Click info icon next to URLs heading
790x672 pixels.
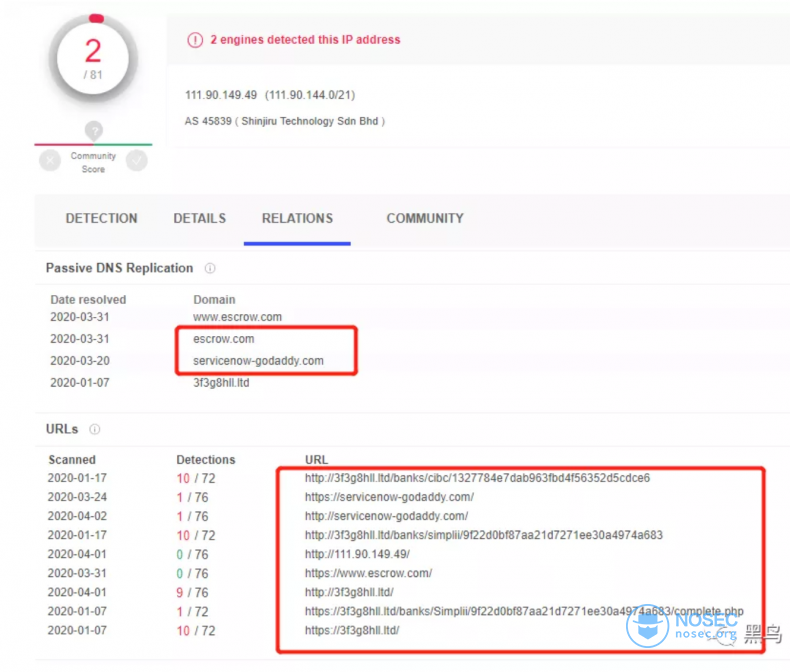point(95,429)
